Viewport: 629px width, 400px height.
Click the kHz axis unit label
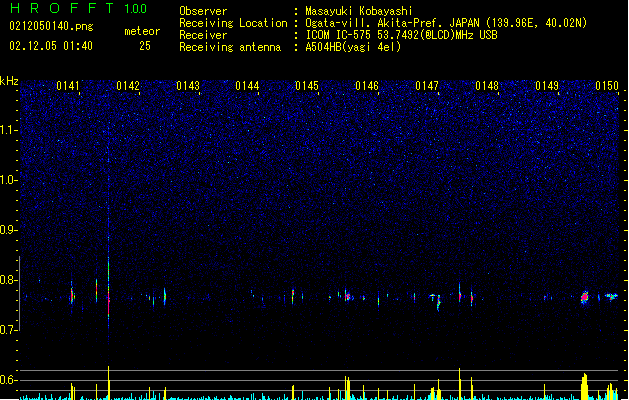point(9,81)
